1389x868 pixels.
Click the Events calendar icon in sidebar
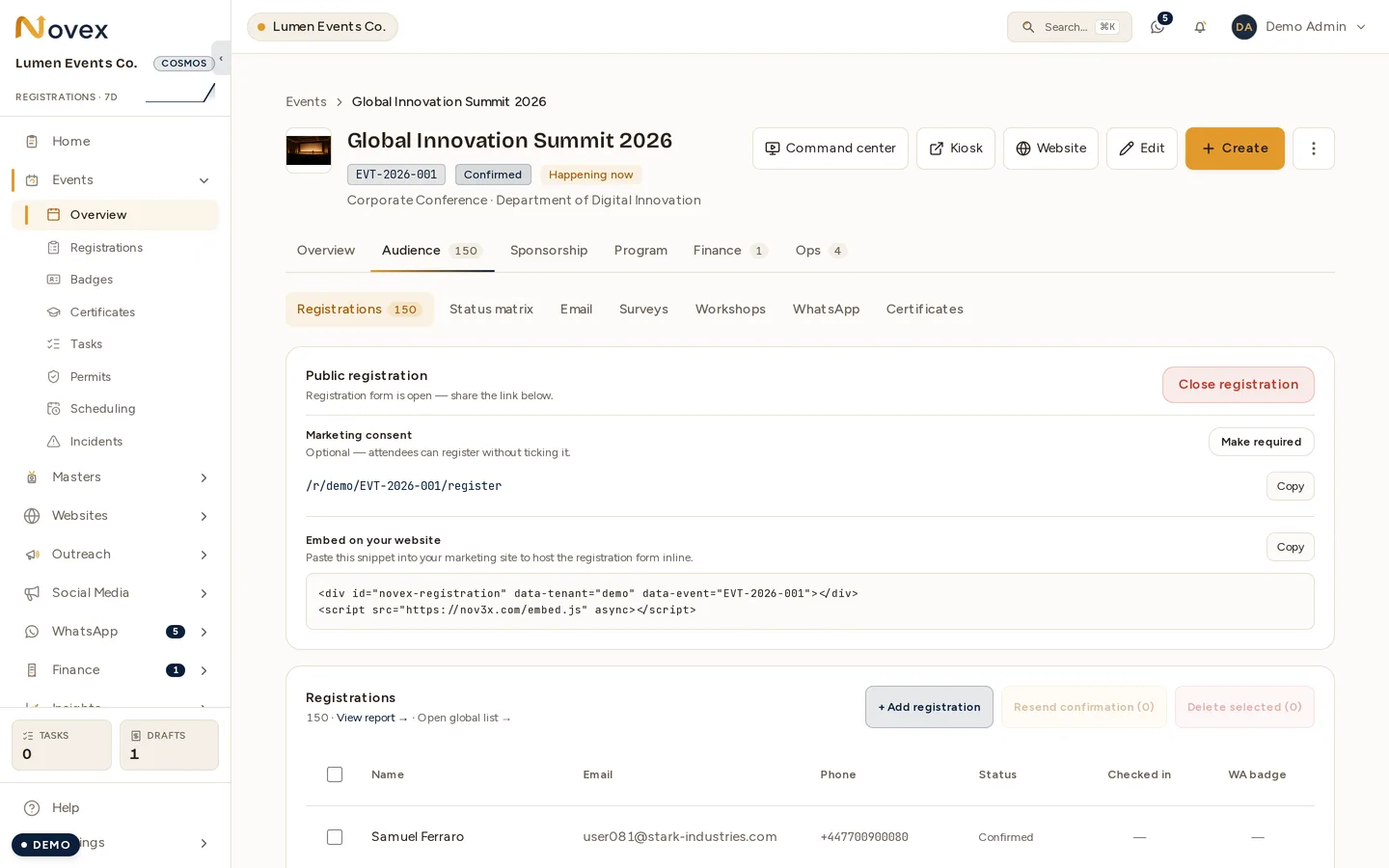coord(32,180)
